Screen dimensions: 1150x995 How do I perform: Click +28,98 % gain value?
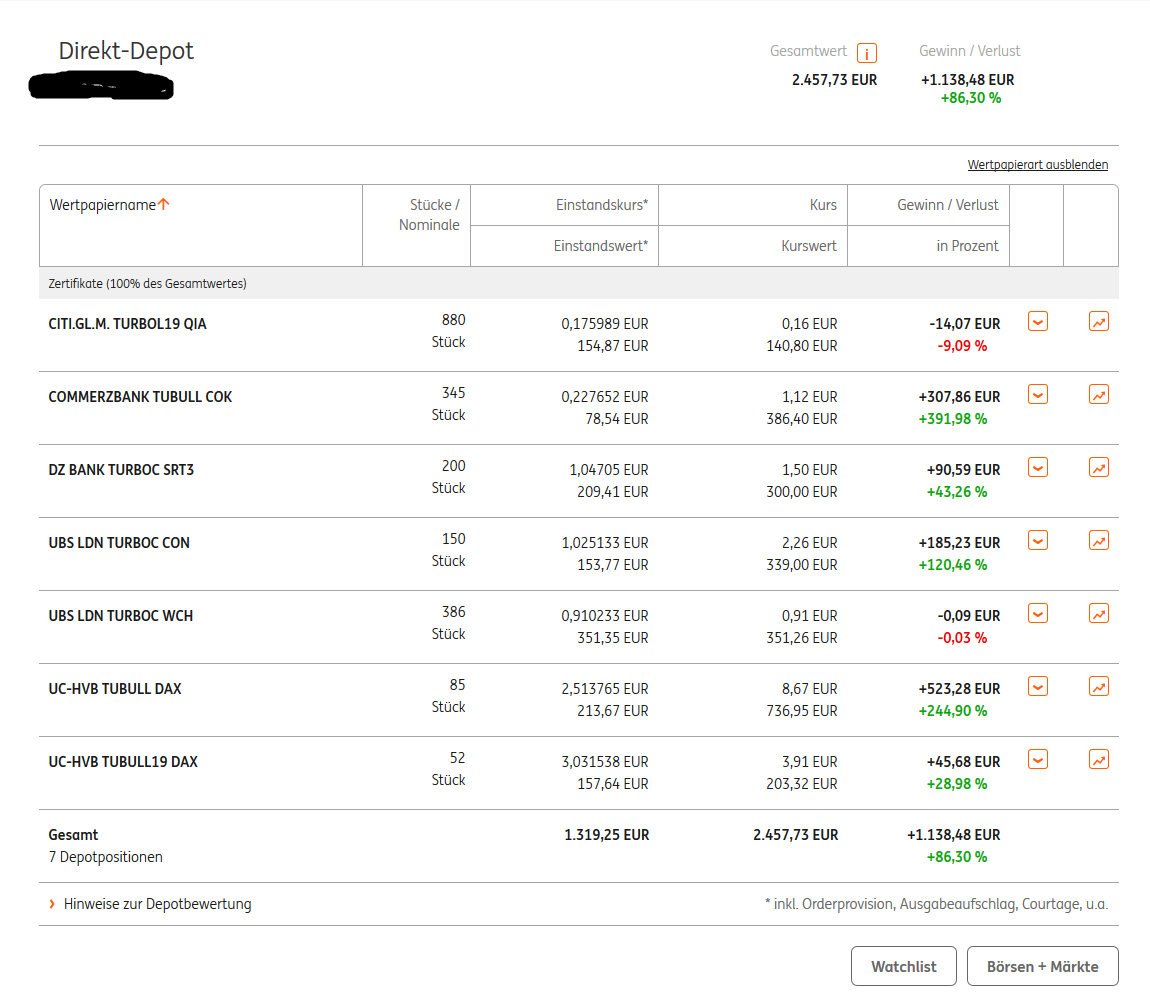(957, 784)
